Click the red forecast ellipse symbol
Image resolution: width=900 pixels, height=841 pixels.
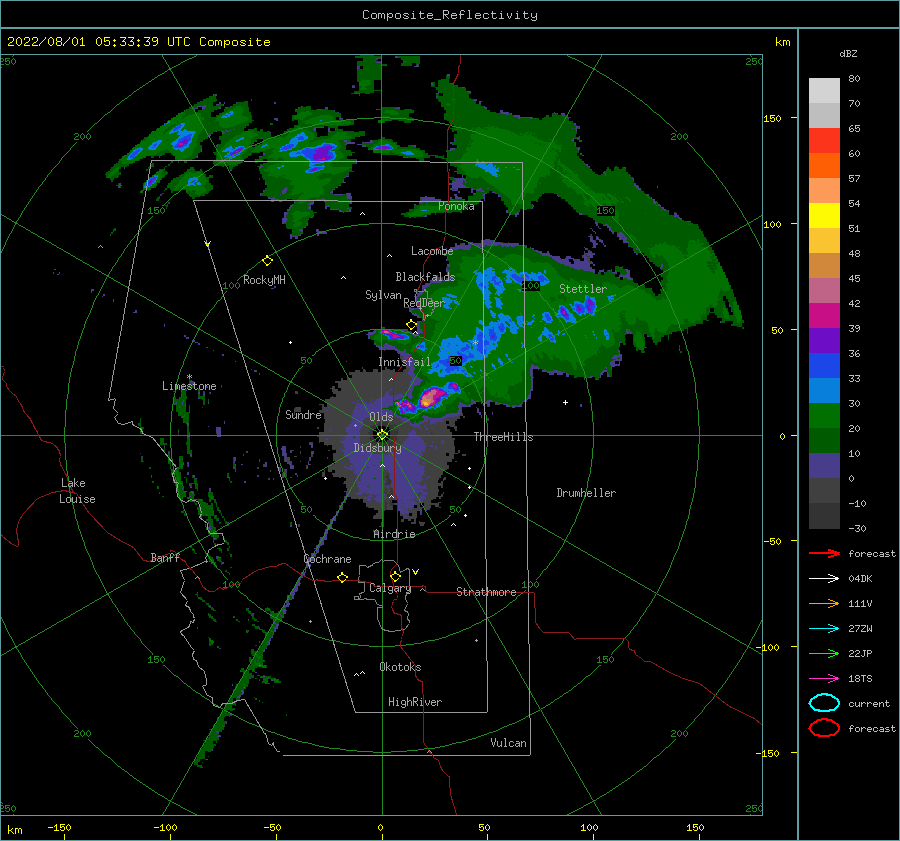point(824,728)
